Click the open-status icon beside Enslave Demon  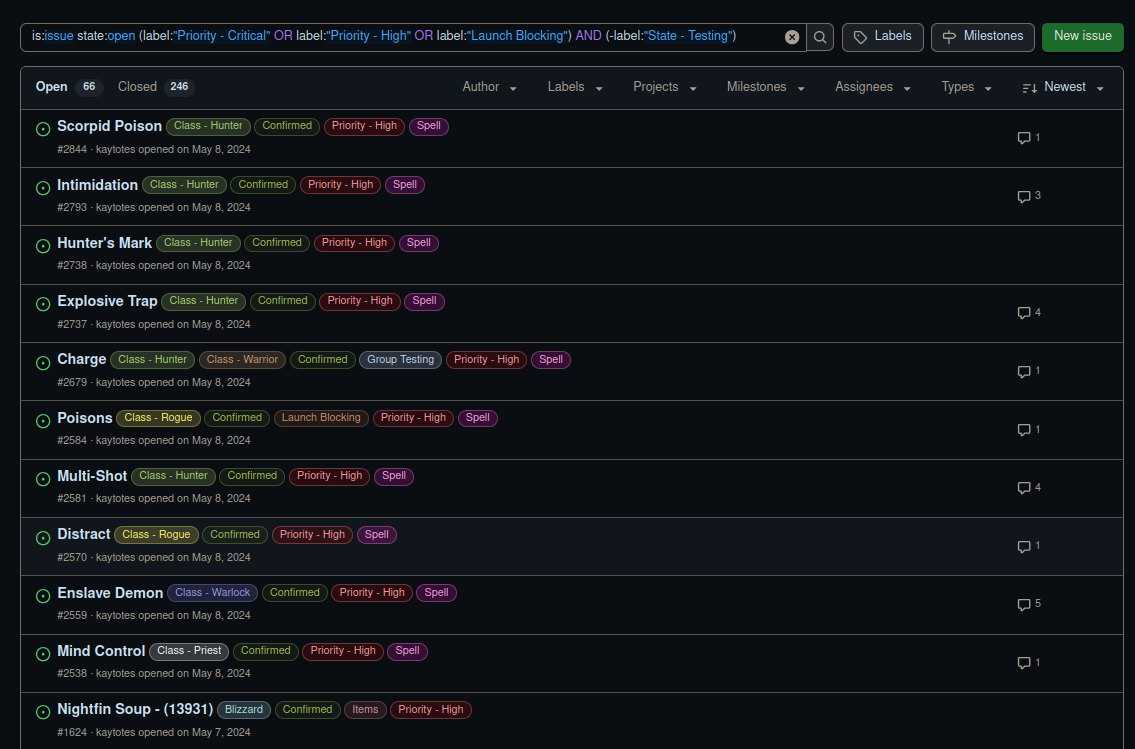[43, 596]
